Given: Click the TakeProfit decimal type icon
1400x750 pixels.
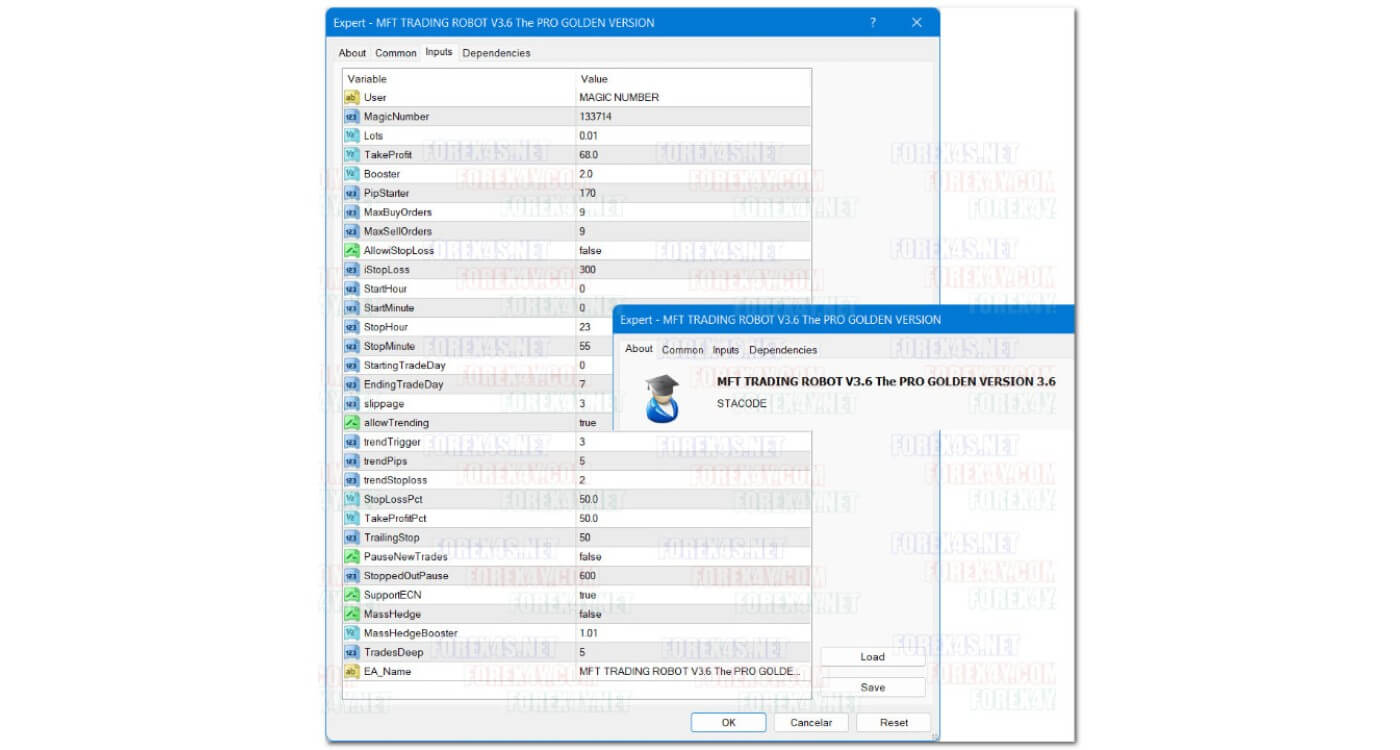Looking at the screenshot, I should [x=351, y=155].
